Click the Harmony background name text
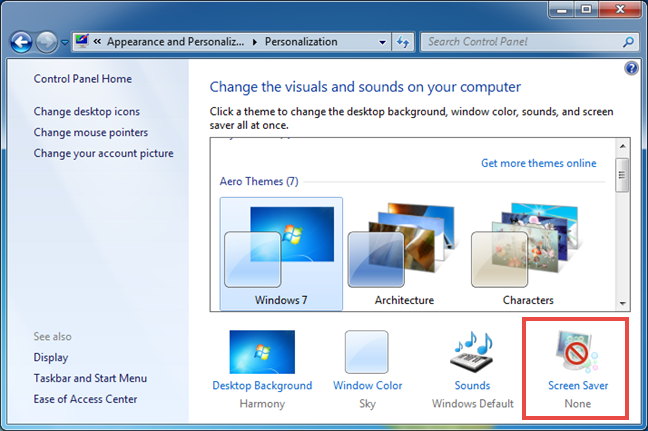This screenshot has width=648, height=431. coord(262,404)
